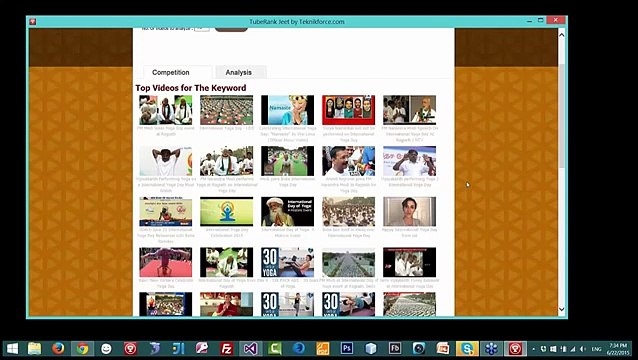Open the Namaste cartoon woman video thumbnail

pyautogui.click(x=287, y=110)
